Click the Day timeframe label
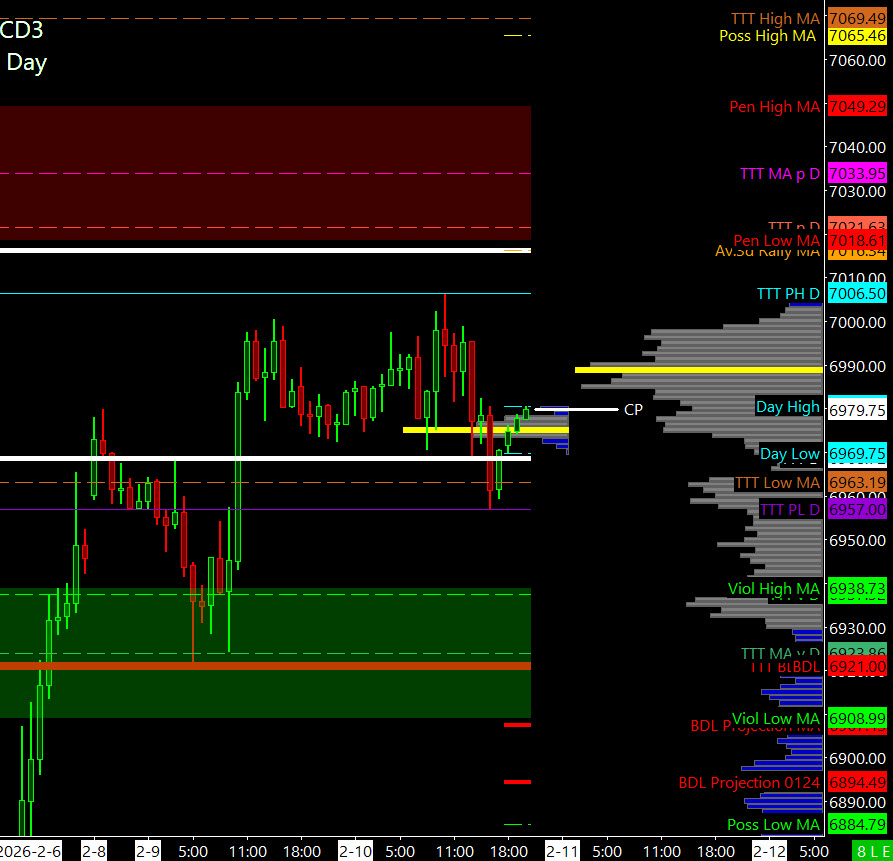The height and width of the screenshot is (861, 893). pos(27,62)
